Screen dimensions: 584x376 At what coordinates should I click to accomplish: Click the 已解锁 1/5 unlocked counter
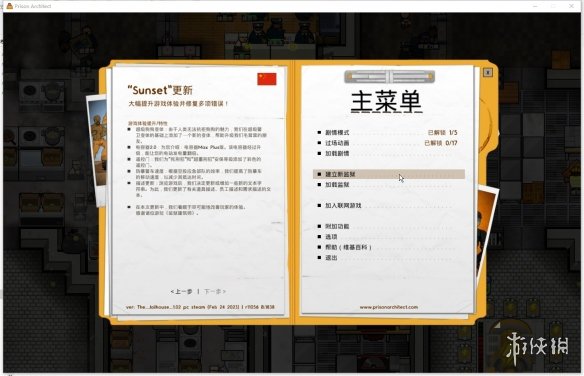pyautogui.click(x=442, y=133)
